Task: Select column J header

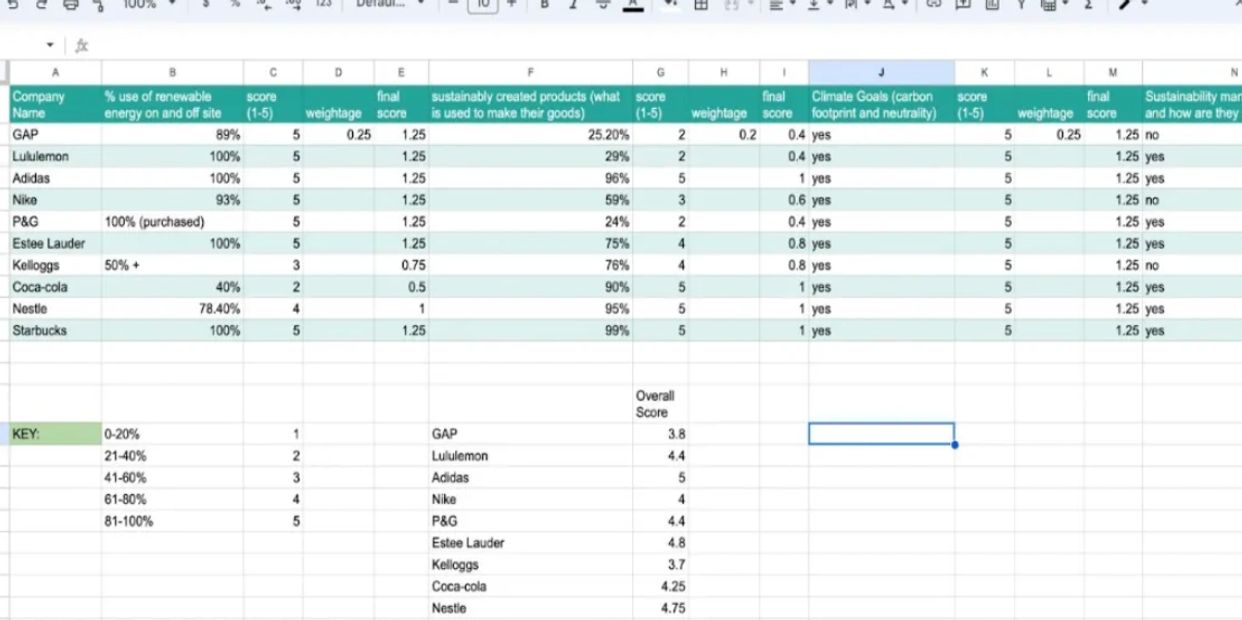Action: pyautogui.click(x=881, y=73)
